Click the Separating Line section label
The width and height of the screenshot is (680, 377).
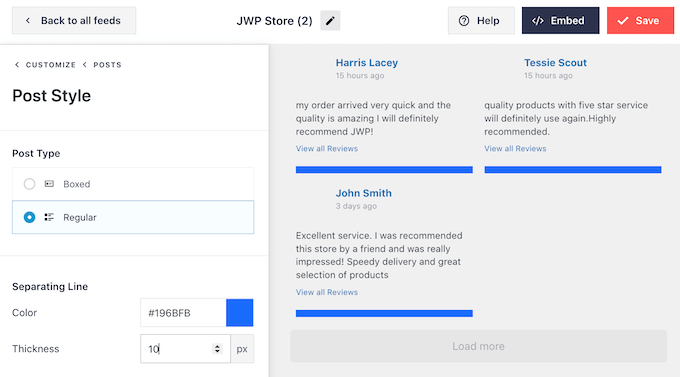point(50,286)
